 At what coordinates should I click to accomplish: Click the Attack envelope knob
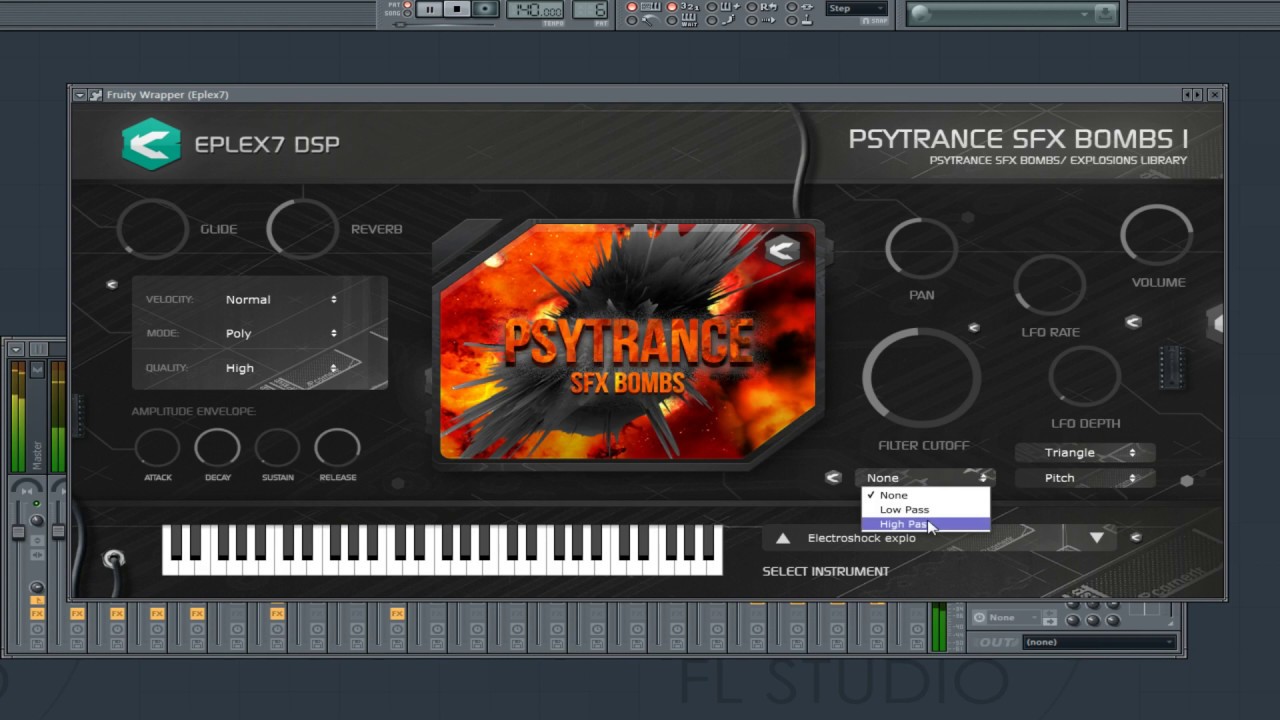coord(157,448)
